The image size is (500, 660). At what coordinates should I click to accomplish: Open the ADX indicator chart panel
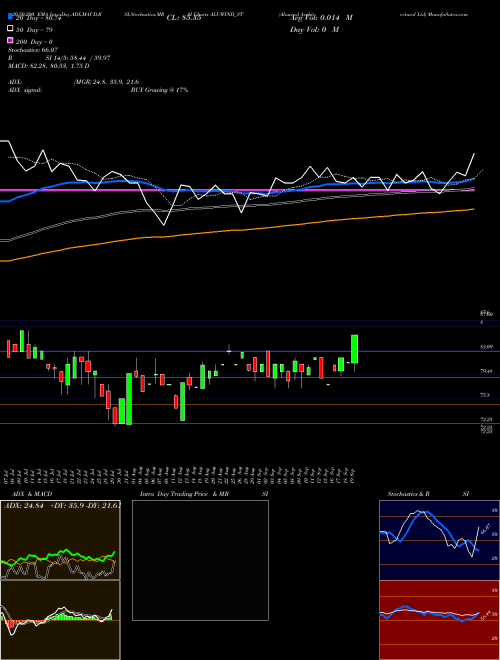coord(60,540)
